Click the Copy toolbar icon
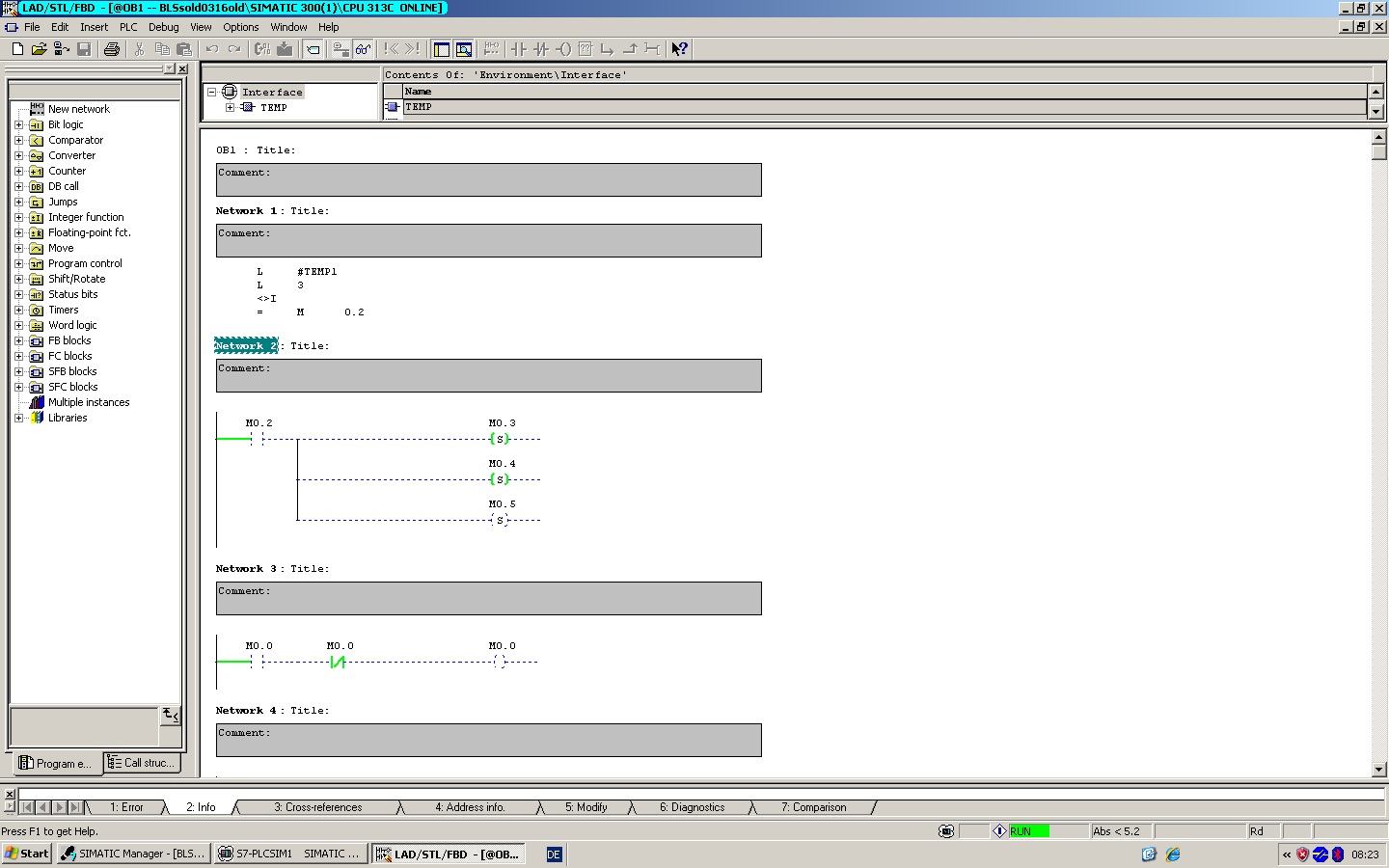Viewport: 1389px width, 868px height. (162, 49)
